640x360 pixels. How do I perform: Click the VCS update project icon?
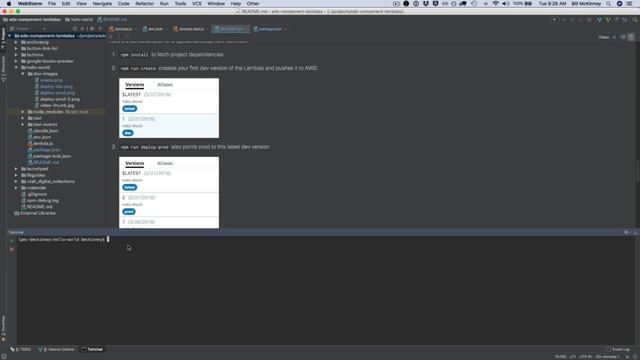599,20
